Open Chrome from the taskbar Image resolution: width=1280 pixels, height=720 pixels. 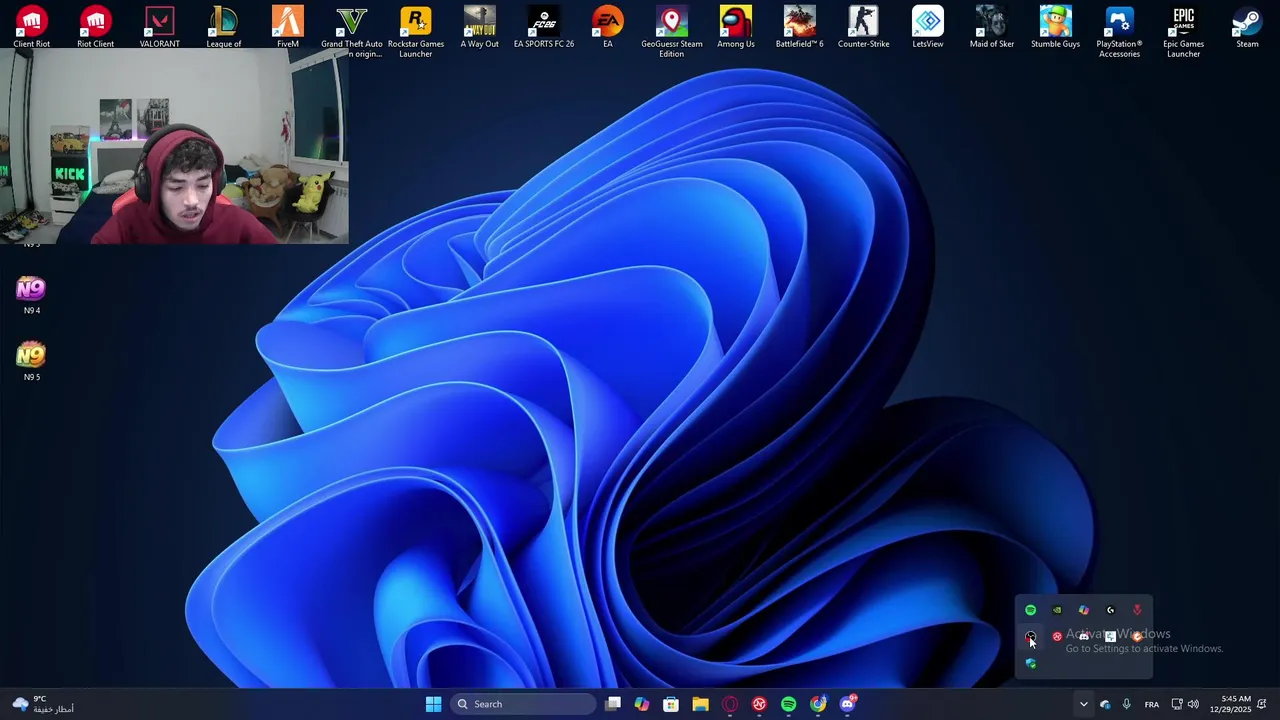[x=818, y=704]
